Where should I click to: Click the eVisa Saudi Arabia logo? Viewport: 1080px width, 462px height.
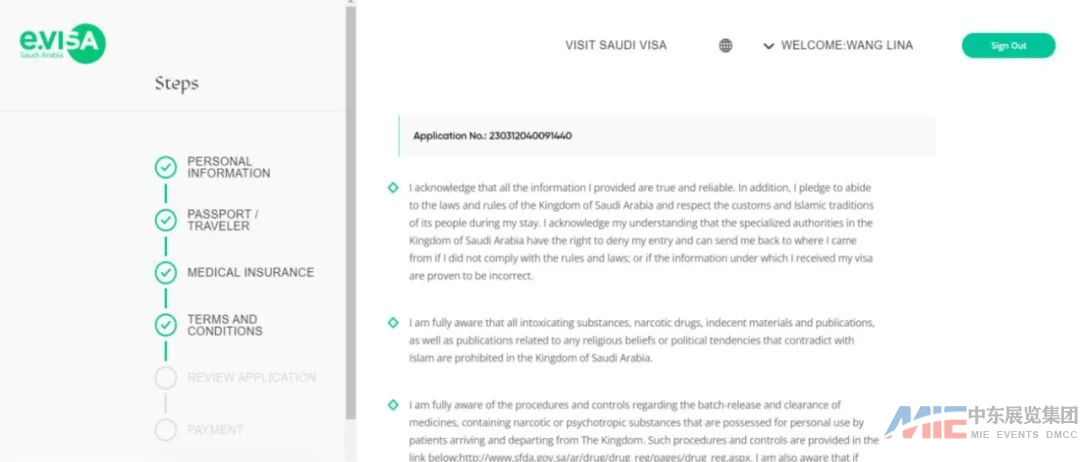[62, 43]
